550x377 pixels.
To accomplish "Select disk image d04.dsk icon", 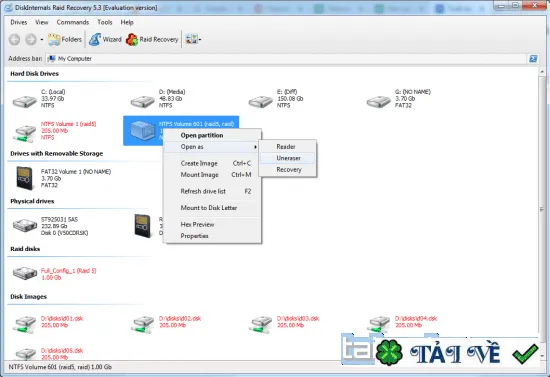I will (378, 324).
